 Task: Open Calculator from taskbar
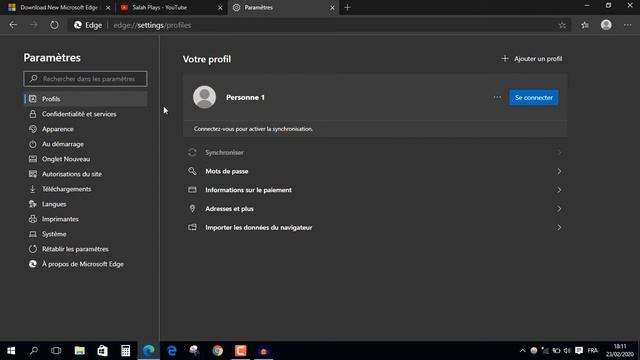125,351
